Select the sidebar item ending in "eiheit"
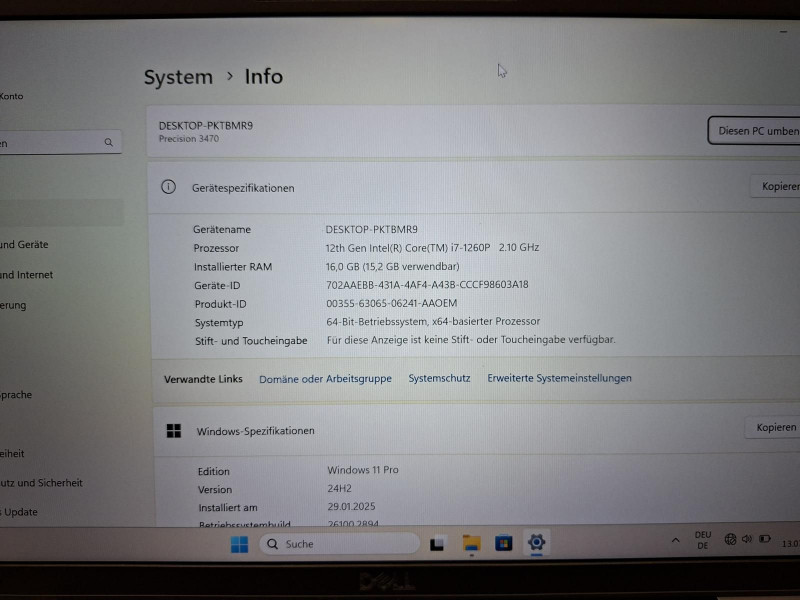 point(12,453)
